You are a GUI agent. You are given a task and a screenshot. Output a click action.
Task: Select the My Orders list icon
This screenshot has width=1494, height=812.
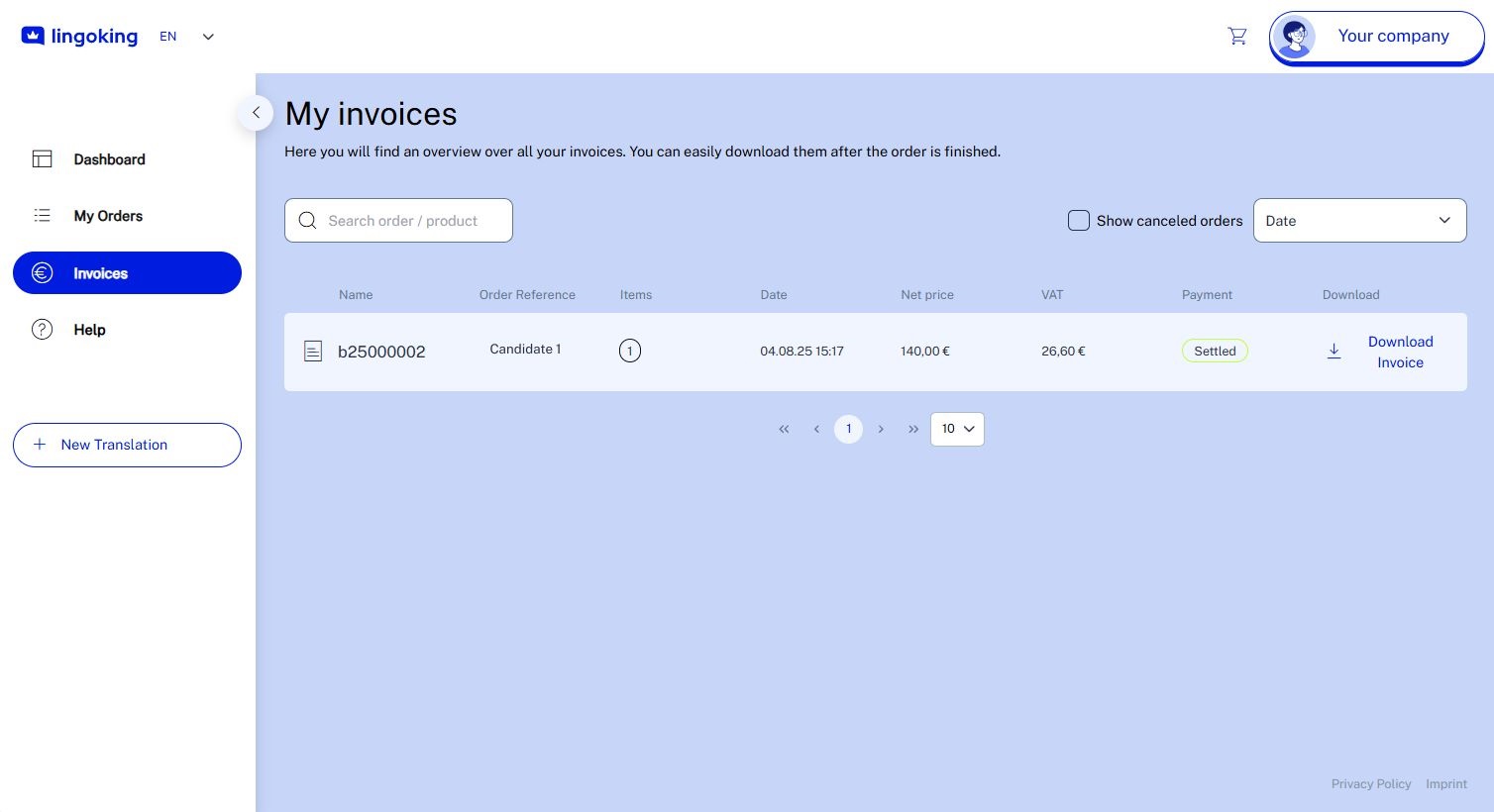pyautogui.click(x=43, y=215)
